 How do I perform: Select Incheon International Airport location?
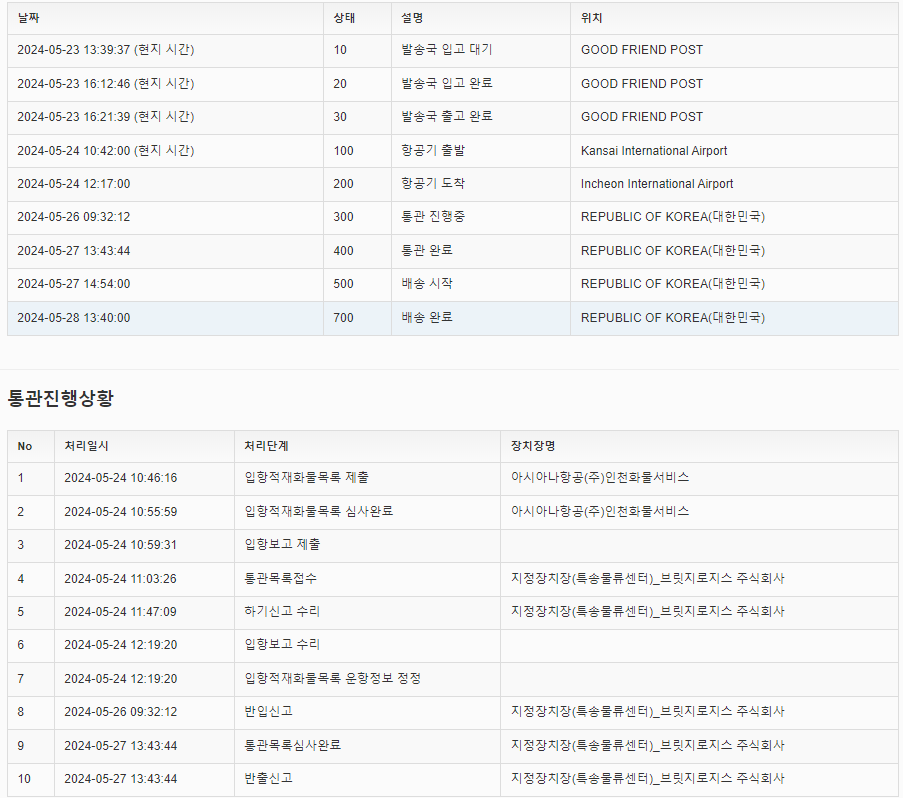coord(657,184)
